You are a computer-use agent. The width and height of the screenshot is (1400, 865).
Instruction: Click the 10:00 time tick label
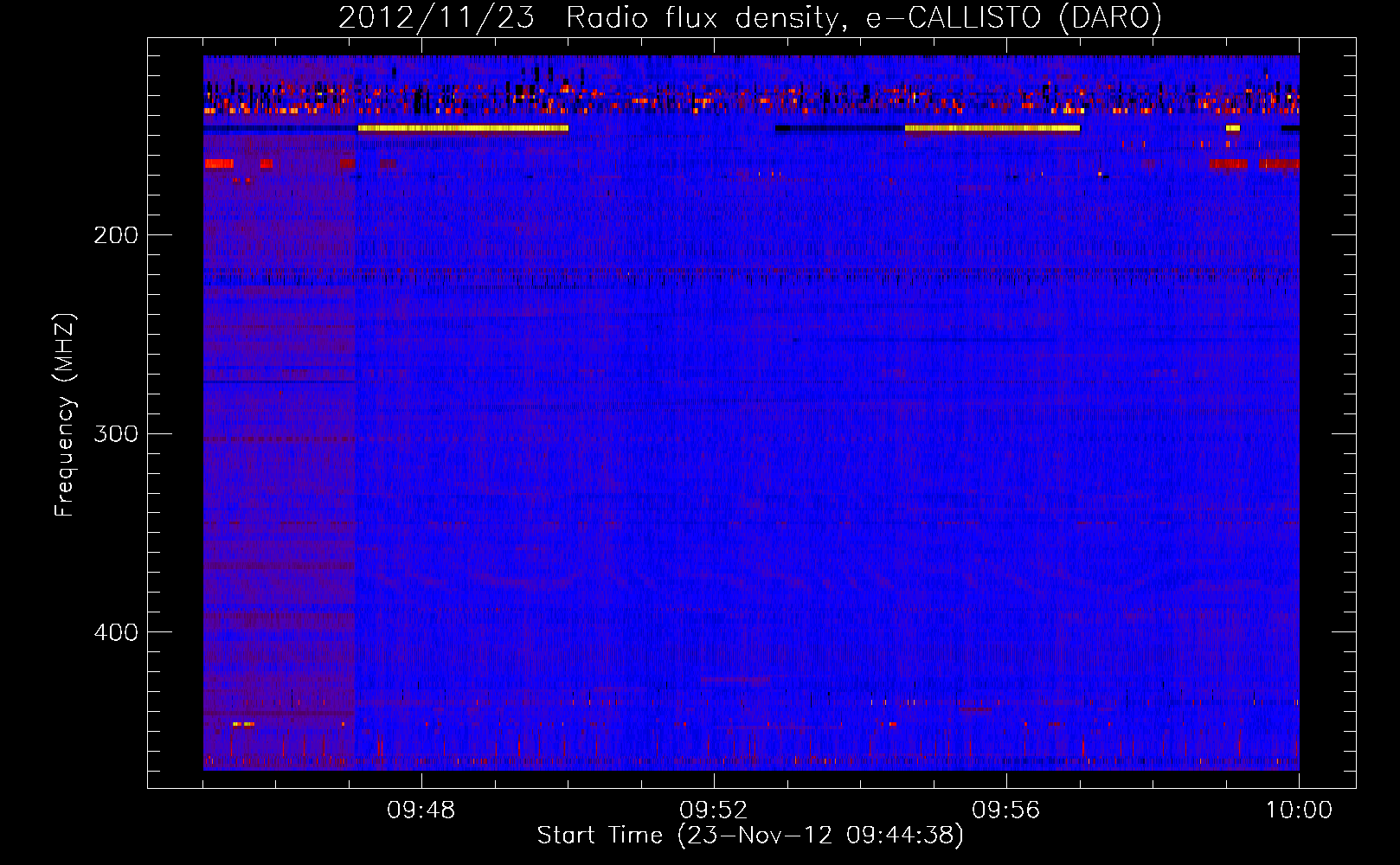1299,811
